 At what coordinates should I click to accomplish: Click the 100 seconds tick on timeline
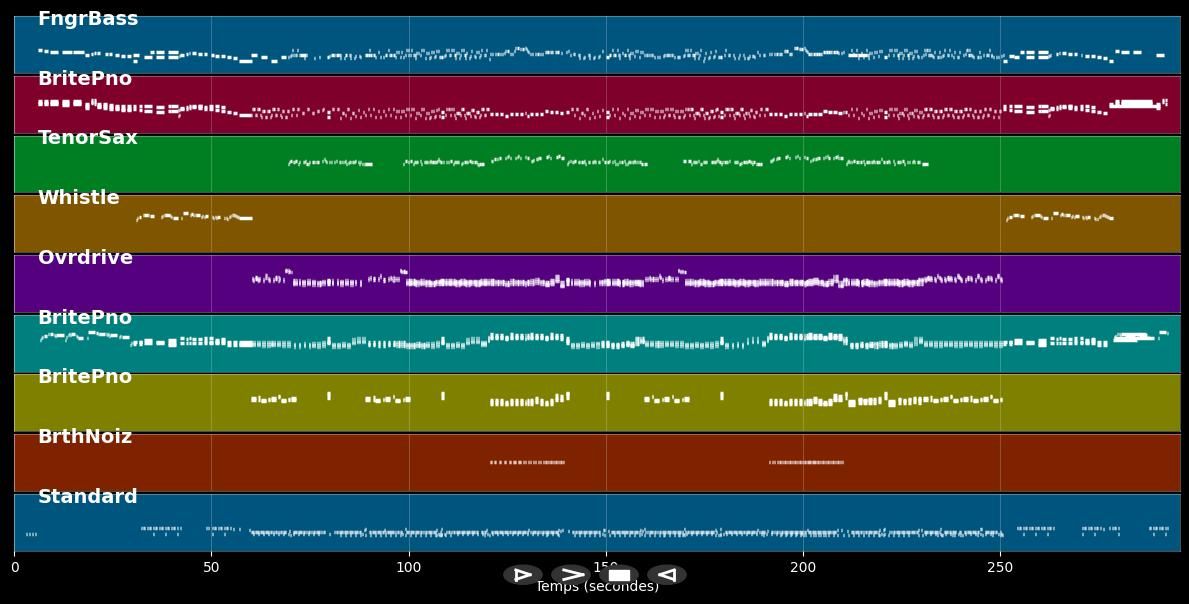coord(408,568)
